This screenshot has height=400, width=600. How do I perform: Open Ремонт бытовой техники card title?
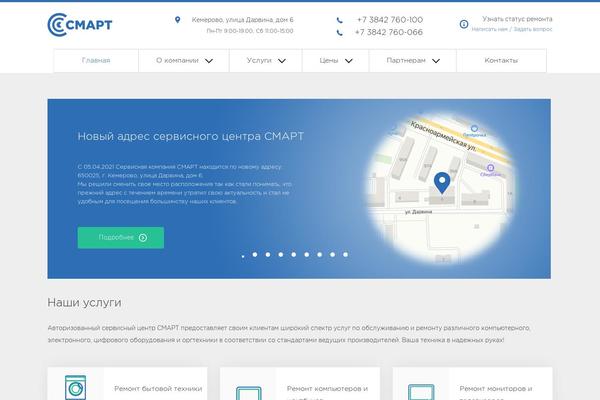(158, 389)
